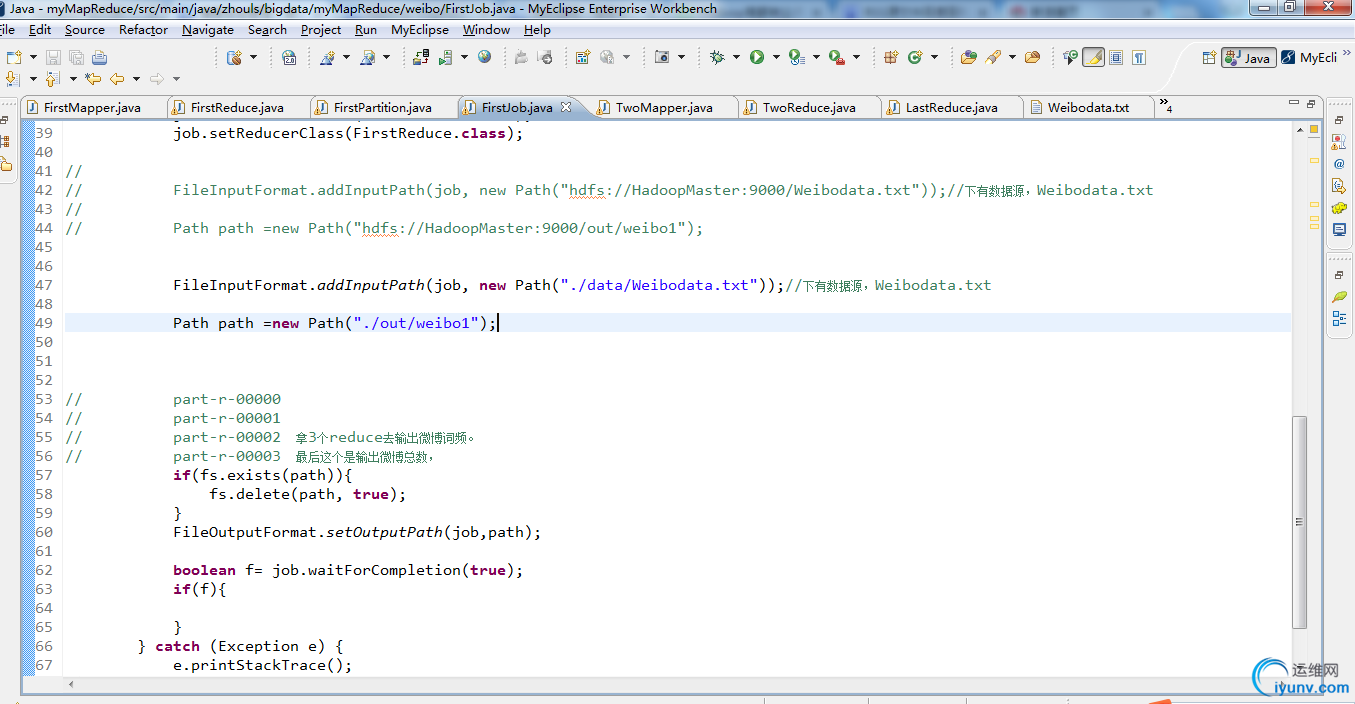Expand the Back history dropdown arrow
Image resolution: width=1355 pixels, height=704 pixels.
[136, 79]
